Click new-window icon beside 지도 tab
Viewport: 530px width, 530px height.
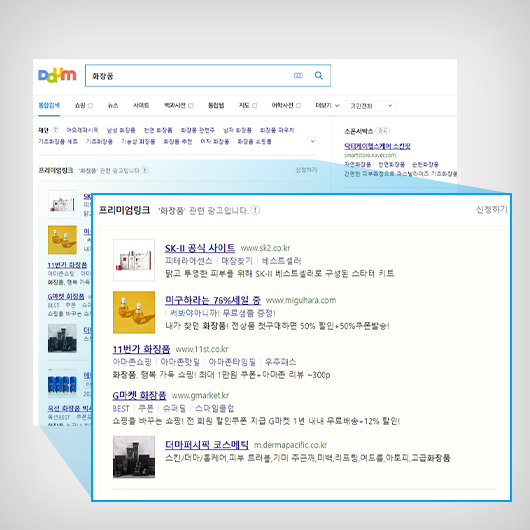(255, 106)
